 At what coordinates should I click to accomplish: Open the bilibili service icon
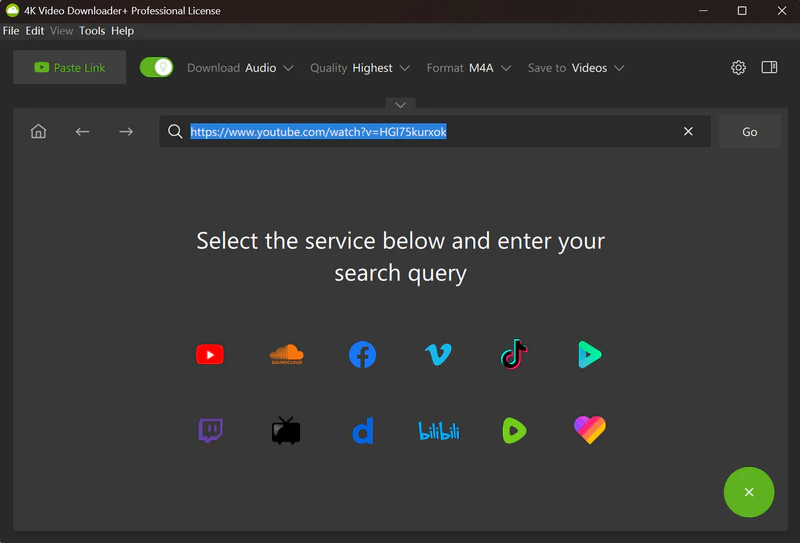click(439, 431)
